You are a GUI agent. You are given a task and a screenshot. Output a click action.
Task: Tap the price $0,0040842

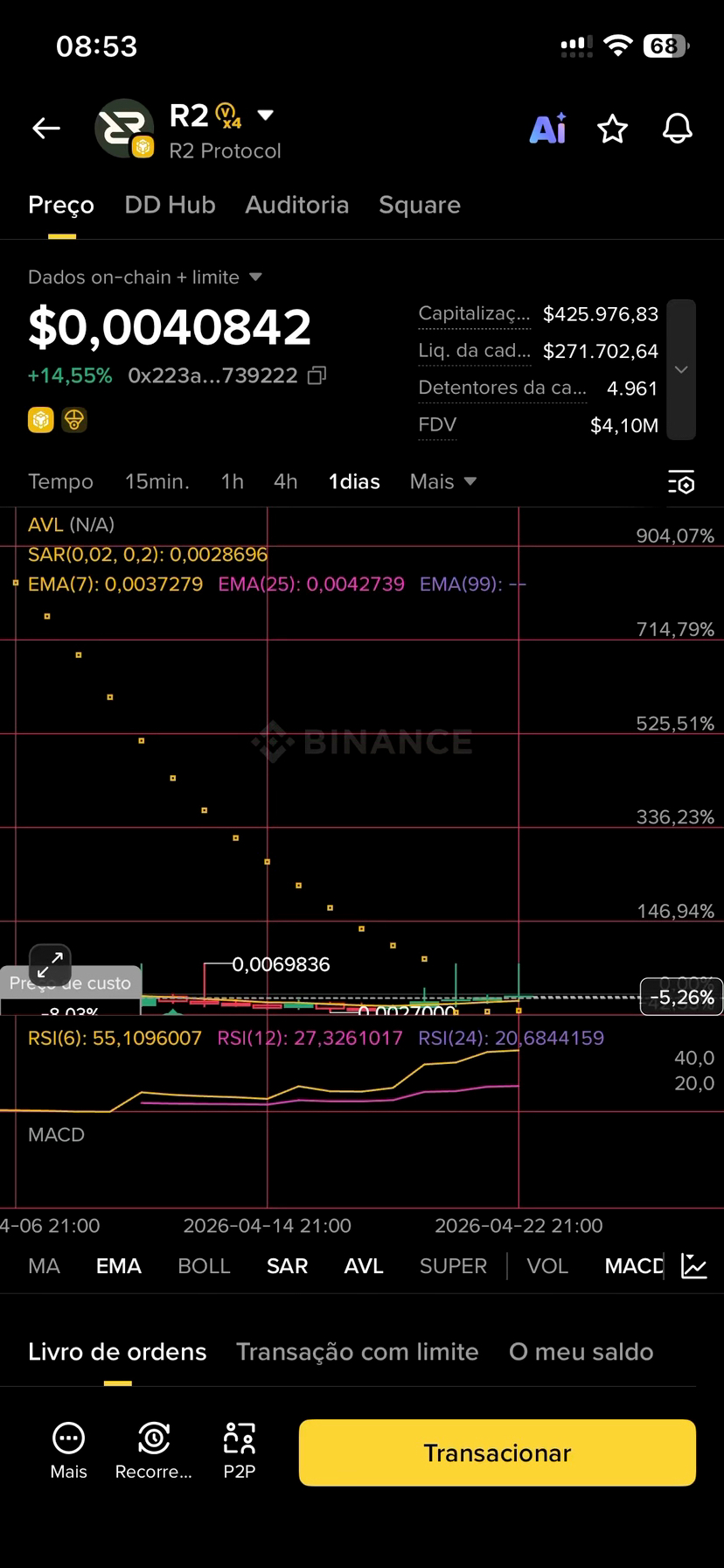point(170,327)
